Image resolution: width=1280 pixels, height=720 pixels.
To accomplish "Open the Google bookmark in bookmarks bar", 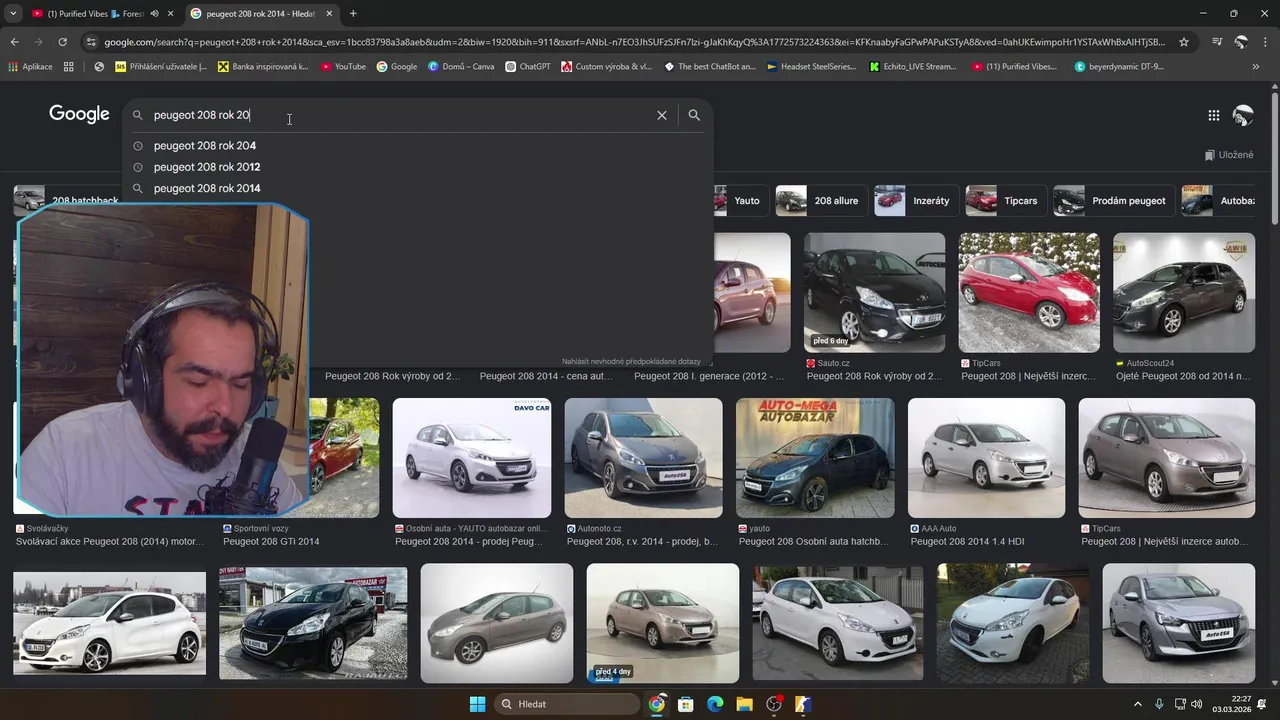I will coord(397,67).
